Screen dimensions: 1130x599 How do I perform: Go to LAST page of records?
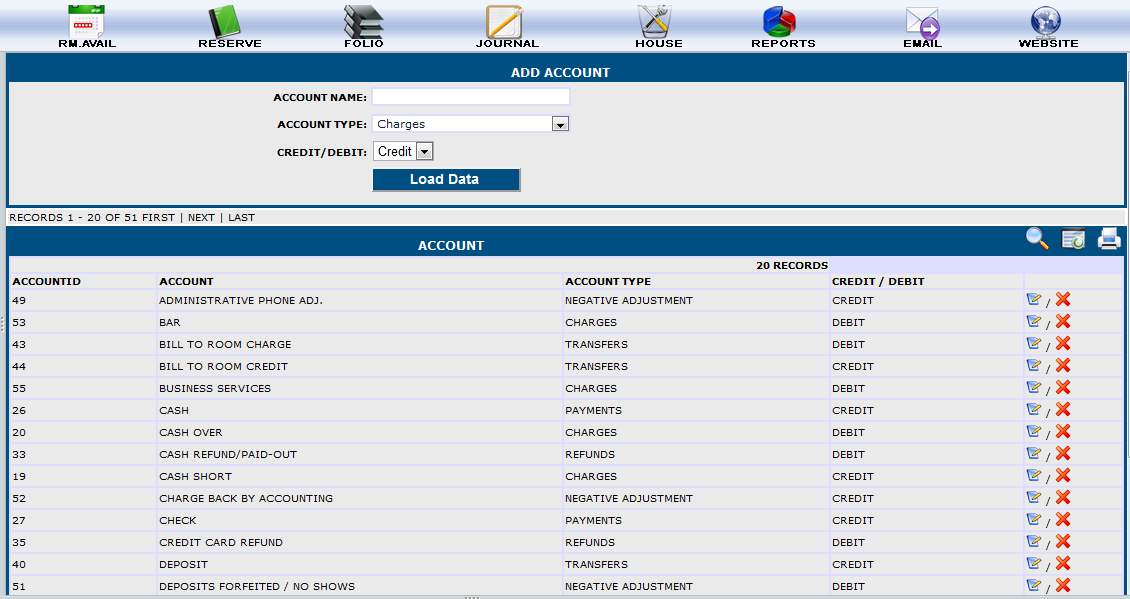(241, 217)
